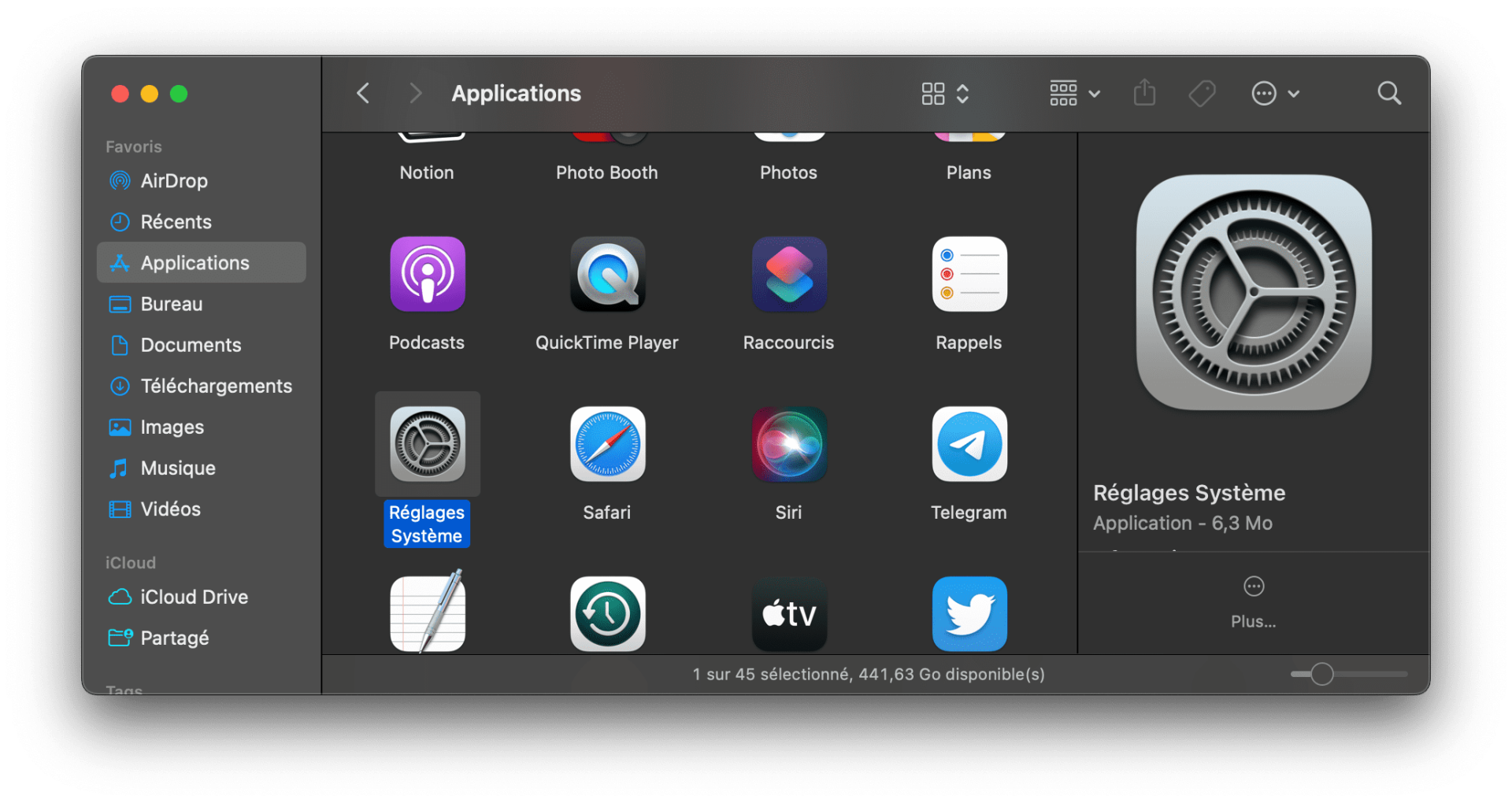Open Musique in the sidebar
The height and width of the screenshot is (803, 1512).
[x=202, y=467]
